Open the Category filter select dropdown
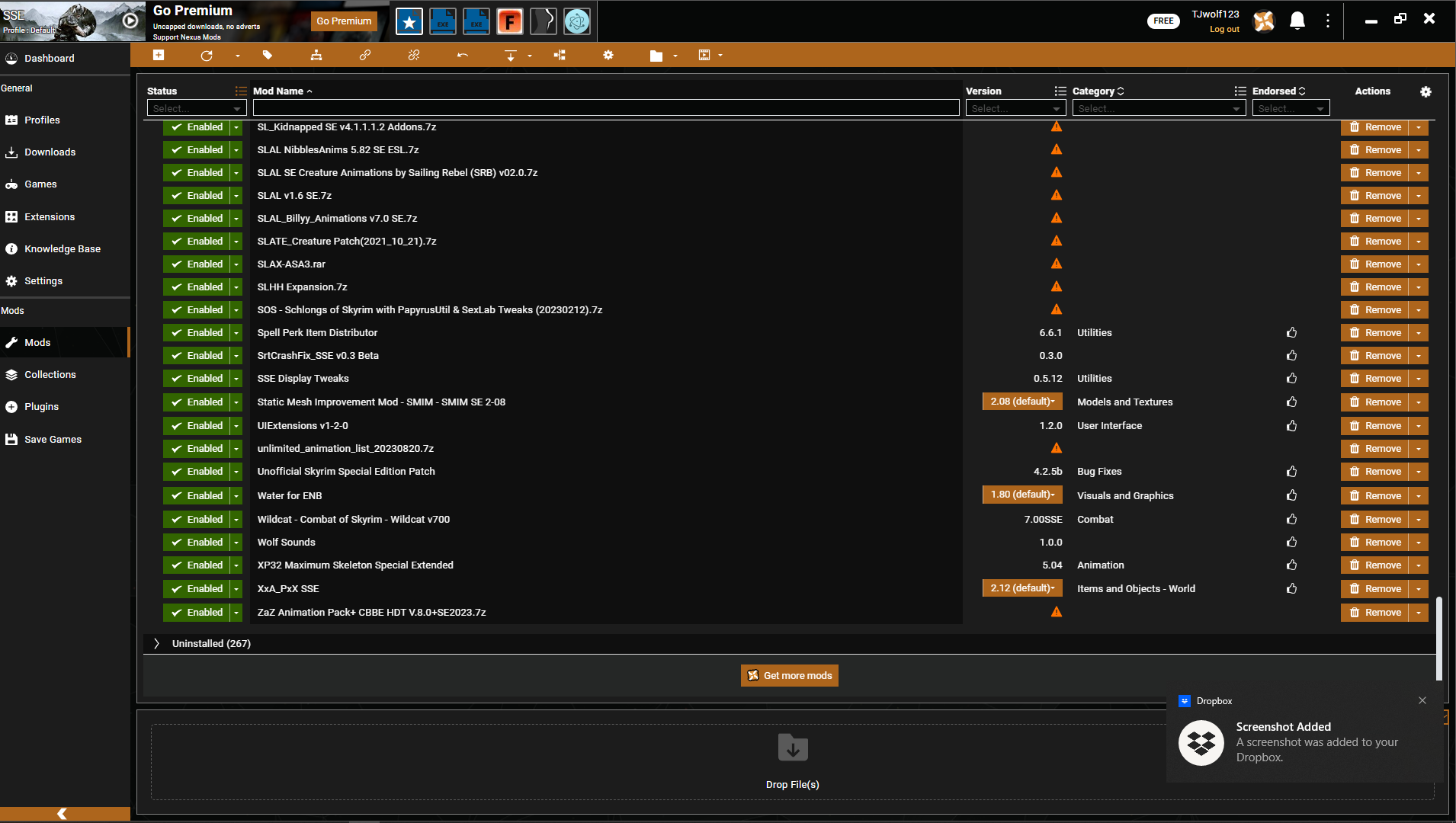1456x823 pixels. [1159, 108]
